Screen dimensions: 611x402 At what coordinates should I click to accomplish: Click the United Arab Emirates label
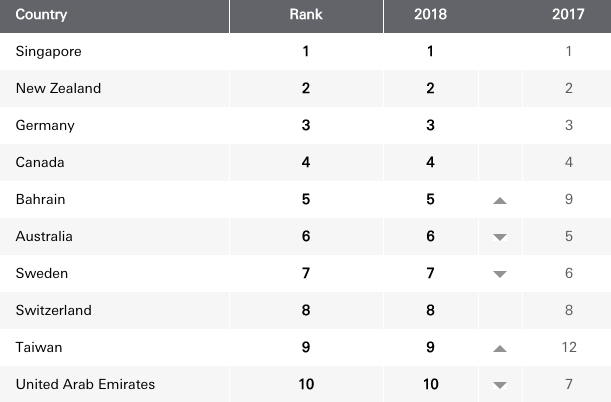85,384
